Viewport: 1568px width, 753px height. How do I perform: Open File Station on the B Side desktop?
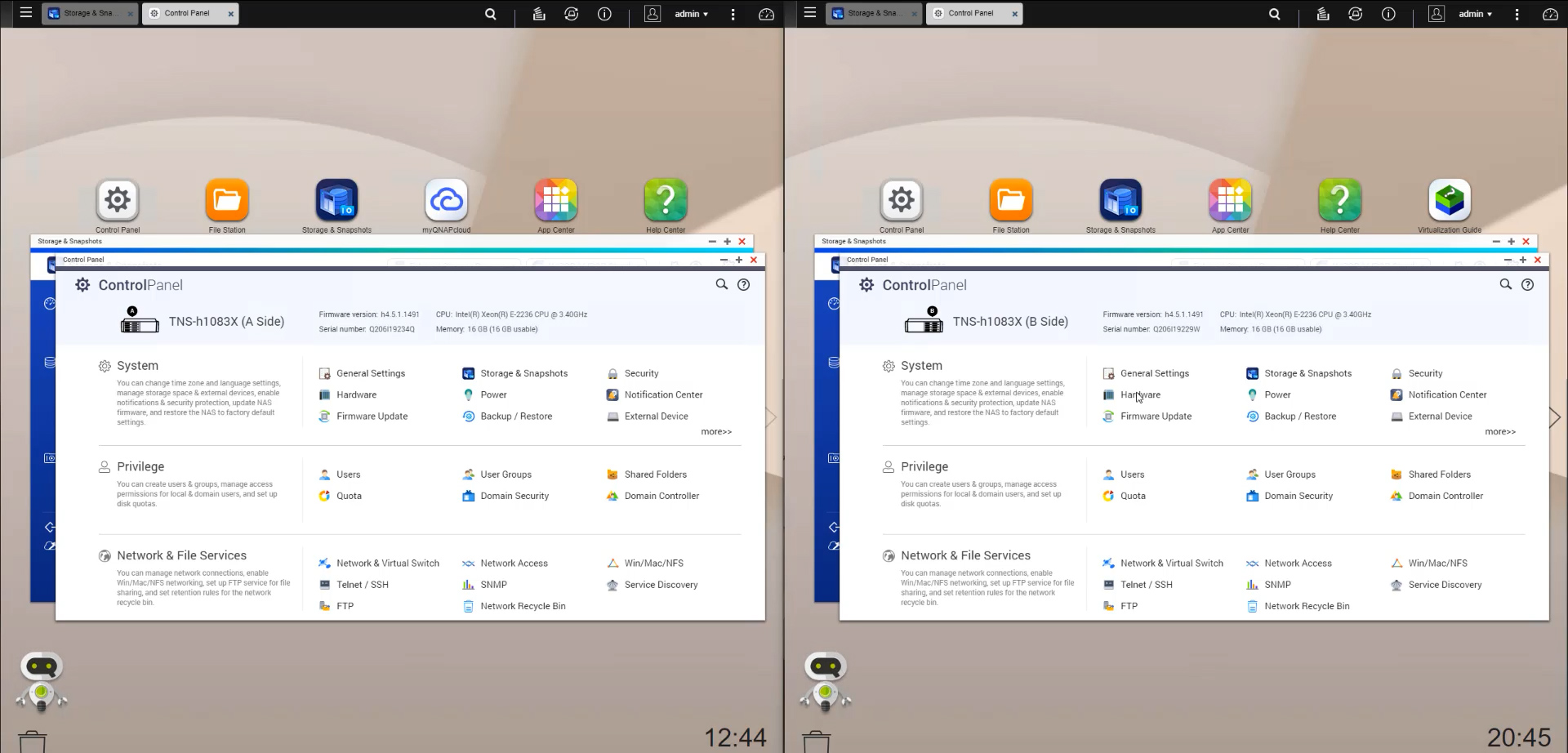[x=1010, y=201]
